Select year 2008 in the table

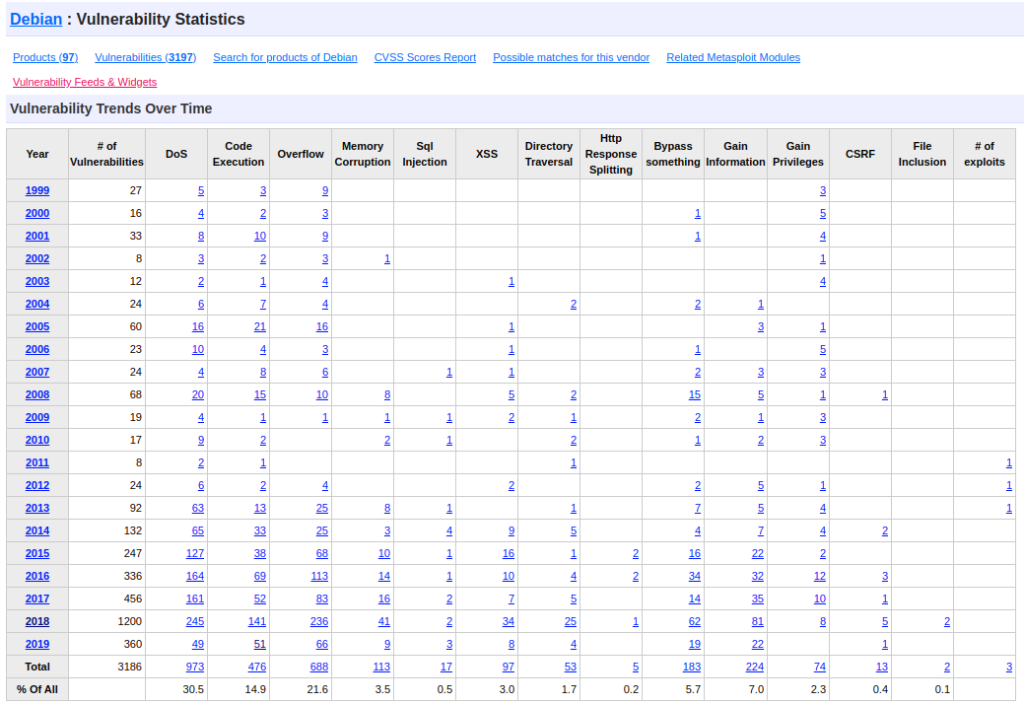37,395
